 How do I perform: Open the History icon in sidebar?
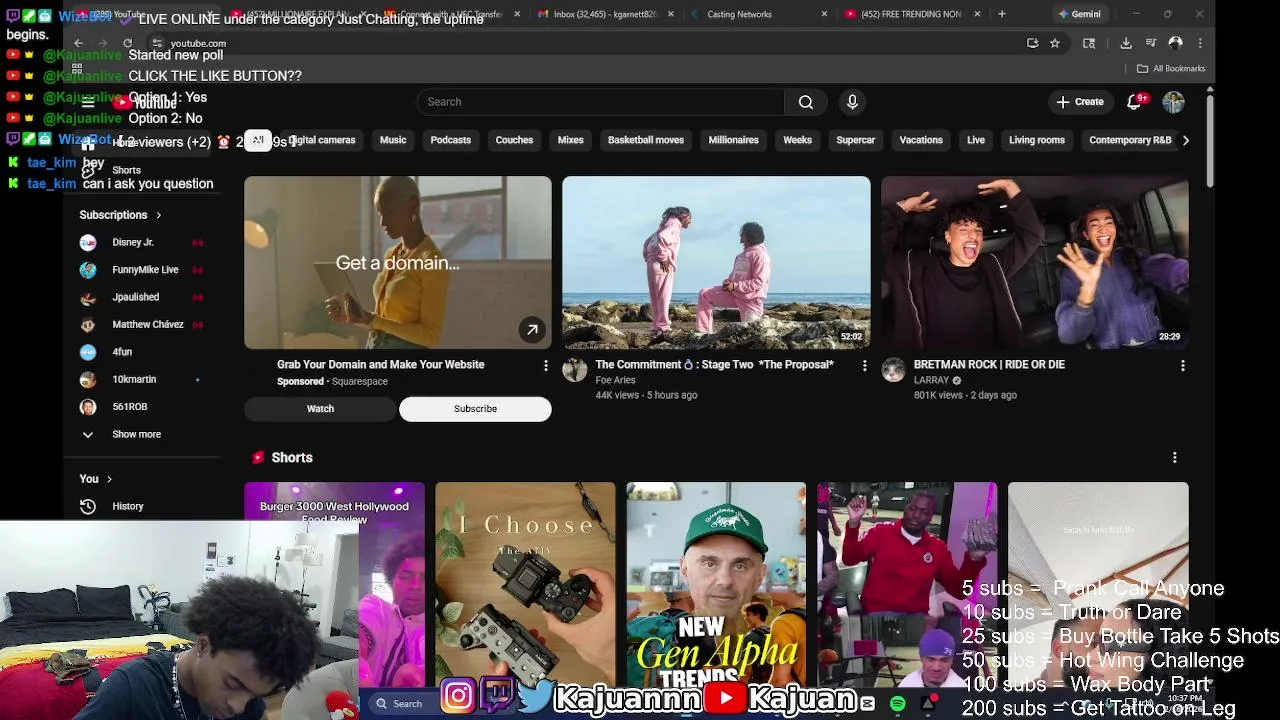click(x=88, y=506)
